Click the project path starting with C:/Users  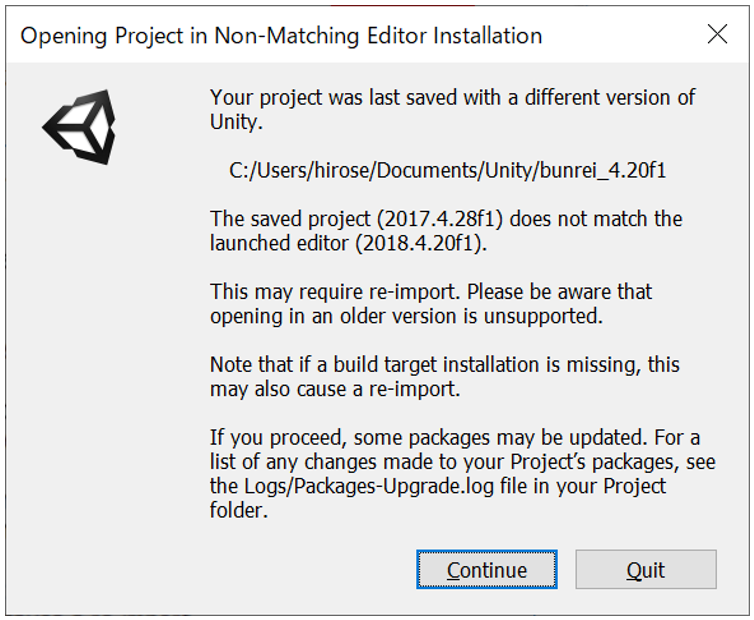447,170
